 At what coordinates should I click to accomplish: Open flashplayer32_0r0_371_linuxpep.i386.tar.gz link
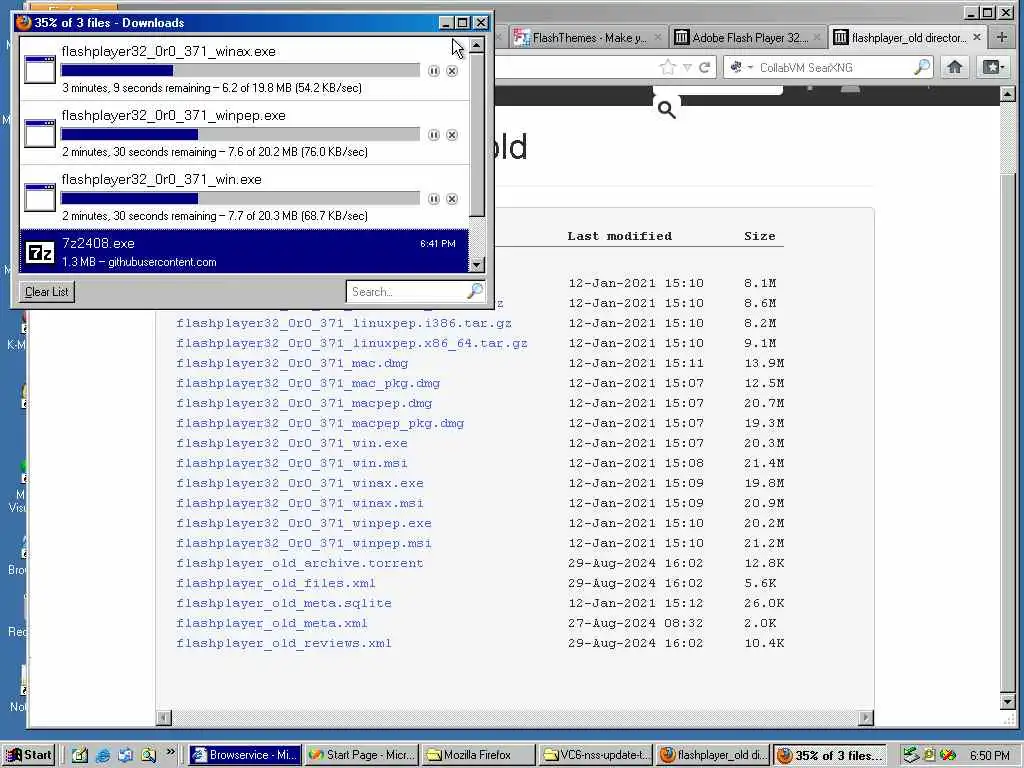(344, 323)
